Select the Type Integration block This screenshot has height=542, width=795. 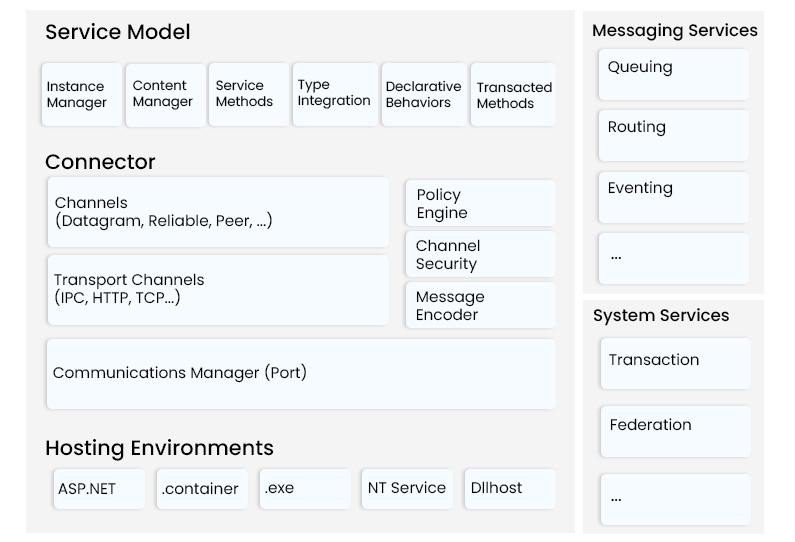[x=335, y=95]
